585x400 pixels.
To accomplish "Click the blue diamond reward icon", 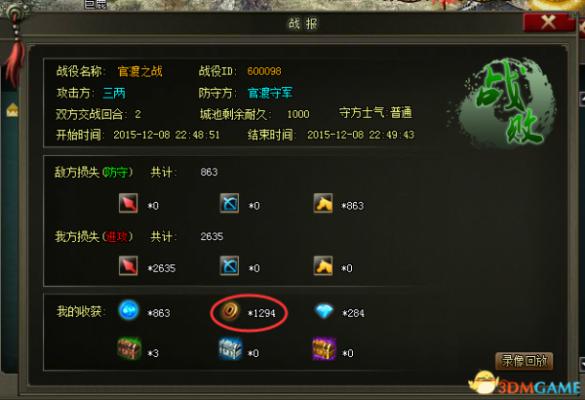I will point(324,311).
